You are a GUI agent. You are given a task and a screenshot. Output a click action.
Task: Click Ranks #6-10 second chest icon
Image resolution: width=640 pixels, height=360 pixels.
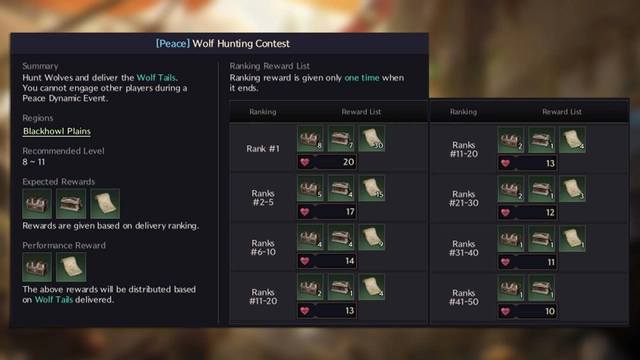click(x=341, y=238)
